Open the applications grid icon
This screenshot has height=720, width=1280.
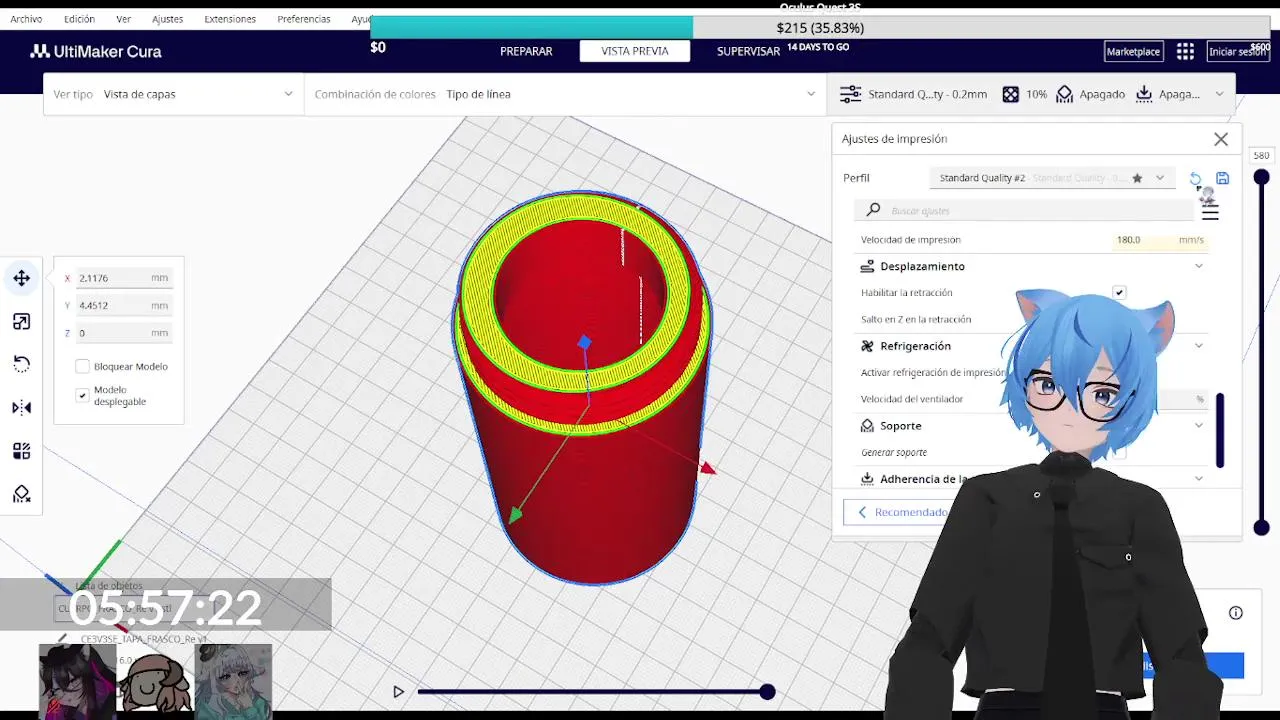(x=1185, y=51)
